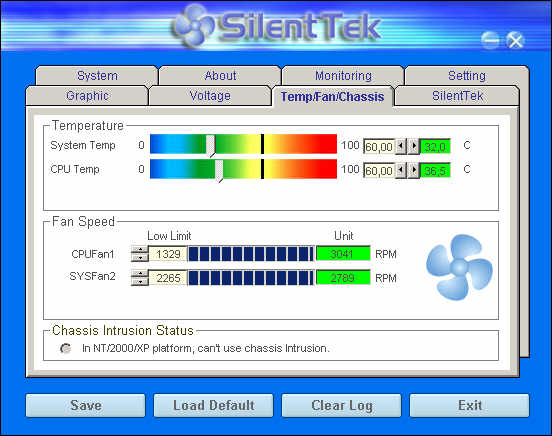
Task: Click the System Temp 60,00 limit field
Action: 380,147
